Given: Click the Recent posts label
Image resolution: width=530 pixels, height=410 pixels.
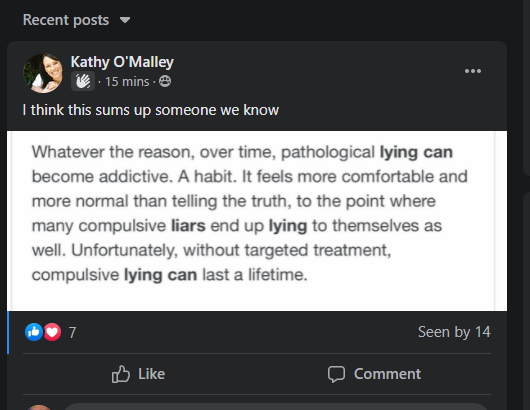Looking at the screenshot, I should click(66, 20).
